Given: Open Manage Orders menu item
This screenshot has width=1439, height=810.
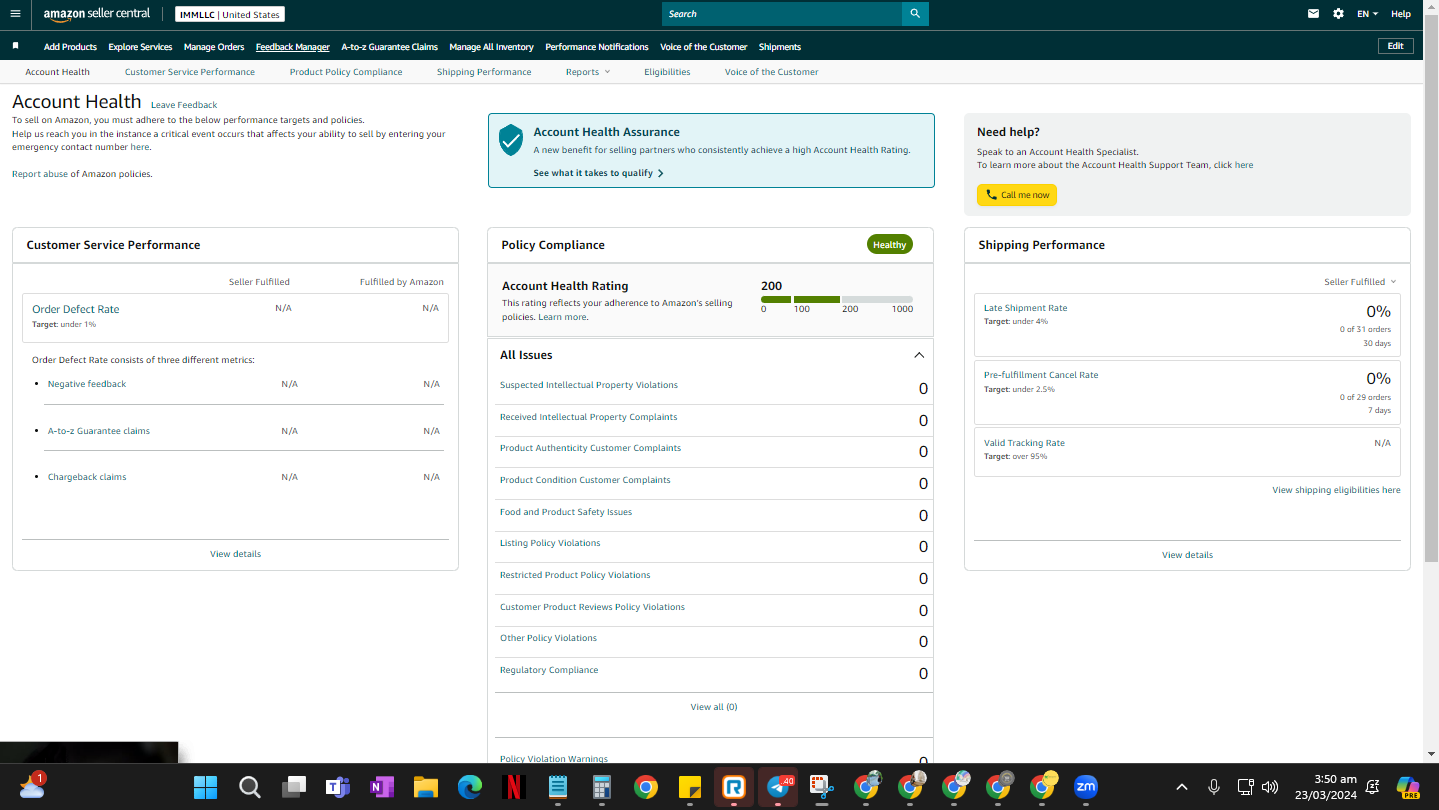Looking at the screenshot, I should (214, 47).
